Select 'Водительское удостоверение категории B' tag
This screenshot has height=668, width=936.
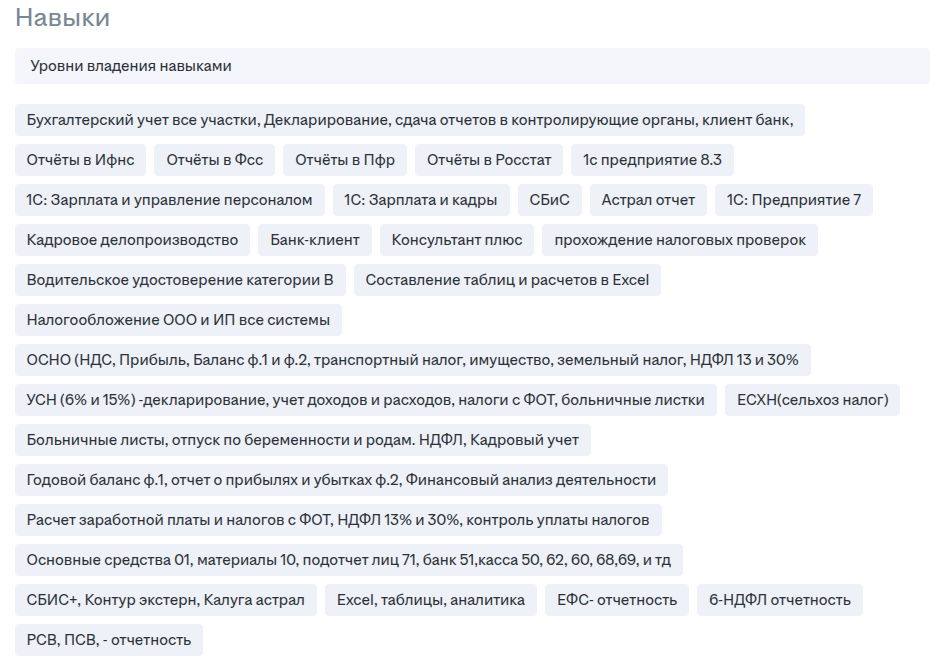[x=180, y=280]
